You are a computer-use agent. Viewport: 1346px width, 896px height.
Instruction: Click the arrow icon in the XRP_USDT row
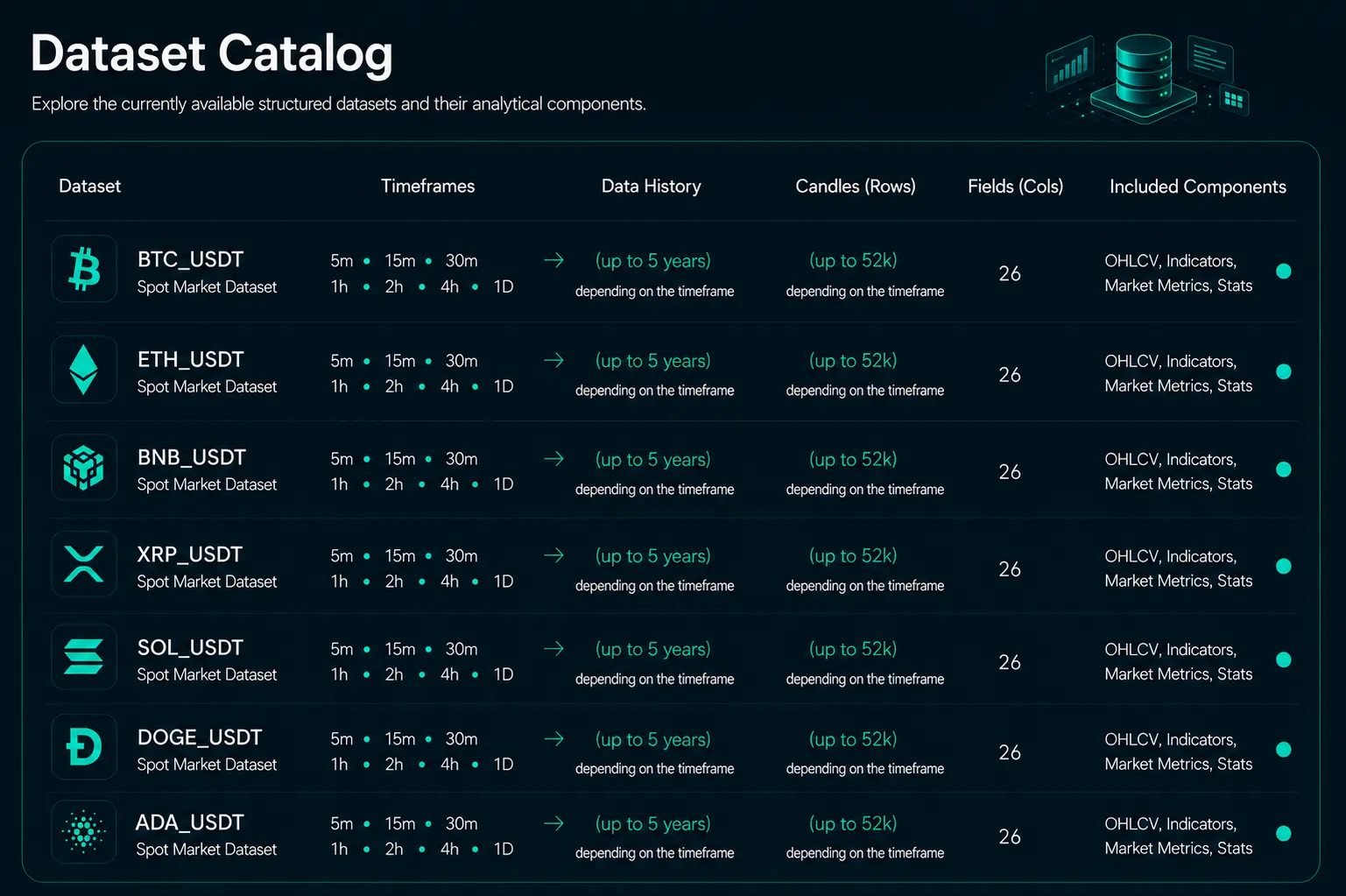(x=553, y=555)
